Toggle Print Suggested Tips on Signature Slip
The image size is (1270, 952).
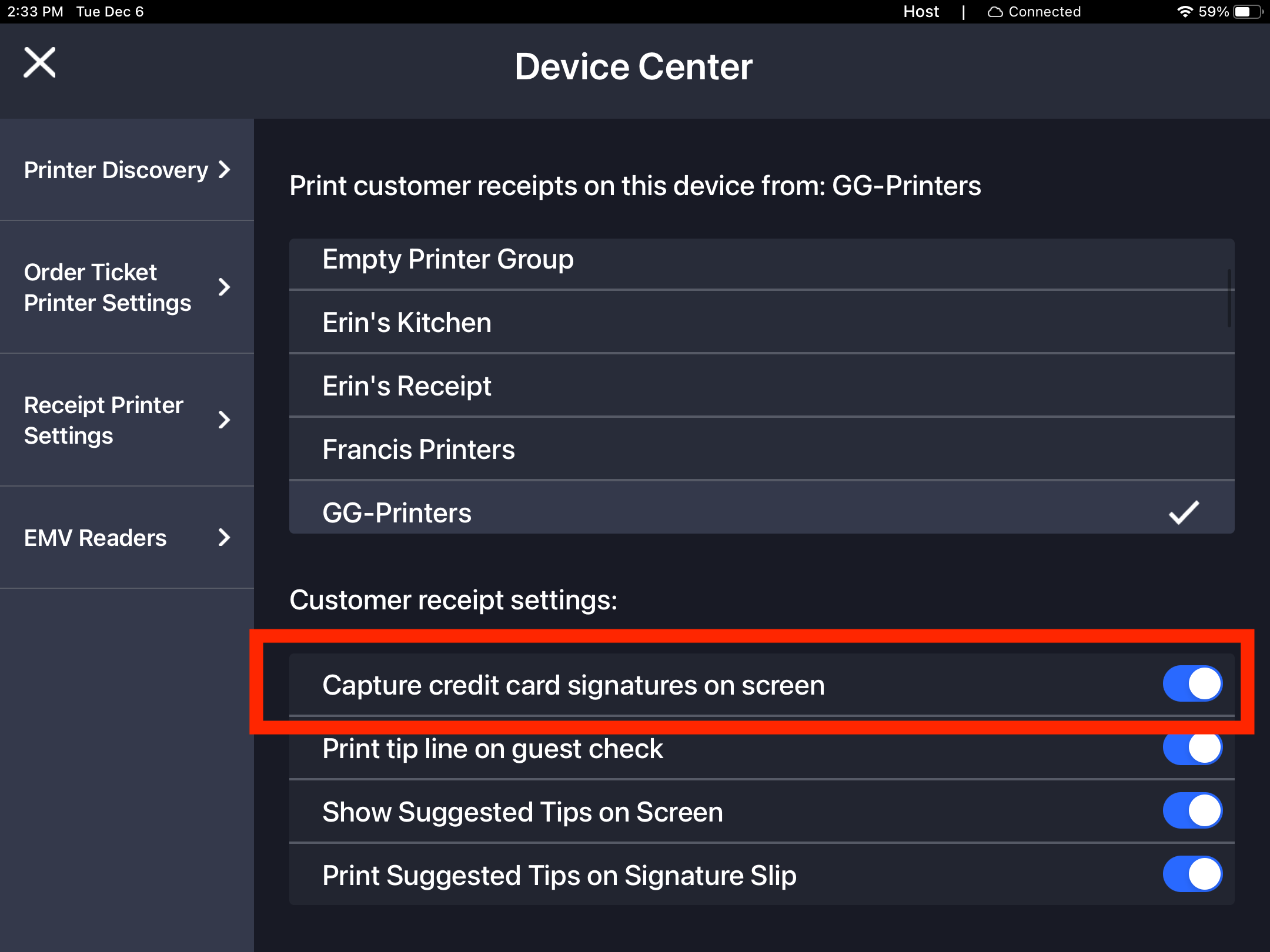tap(1191, 874)
